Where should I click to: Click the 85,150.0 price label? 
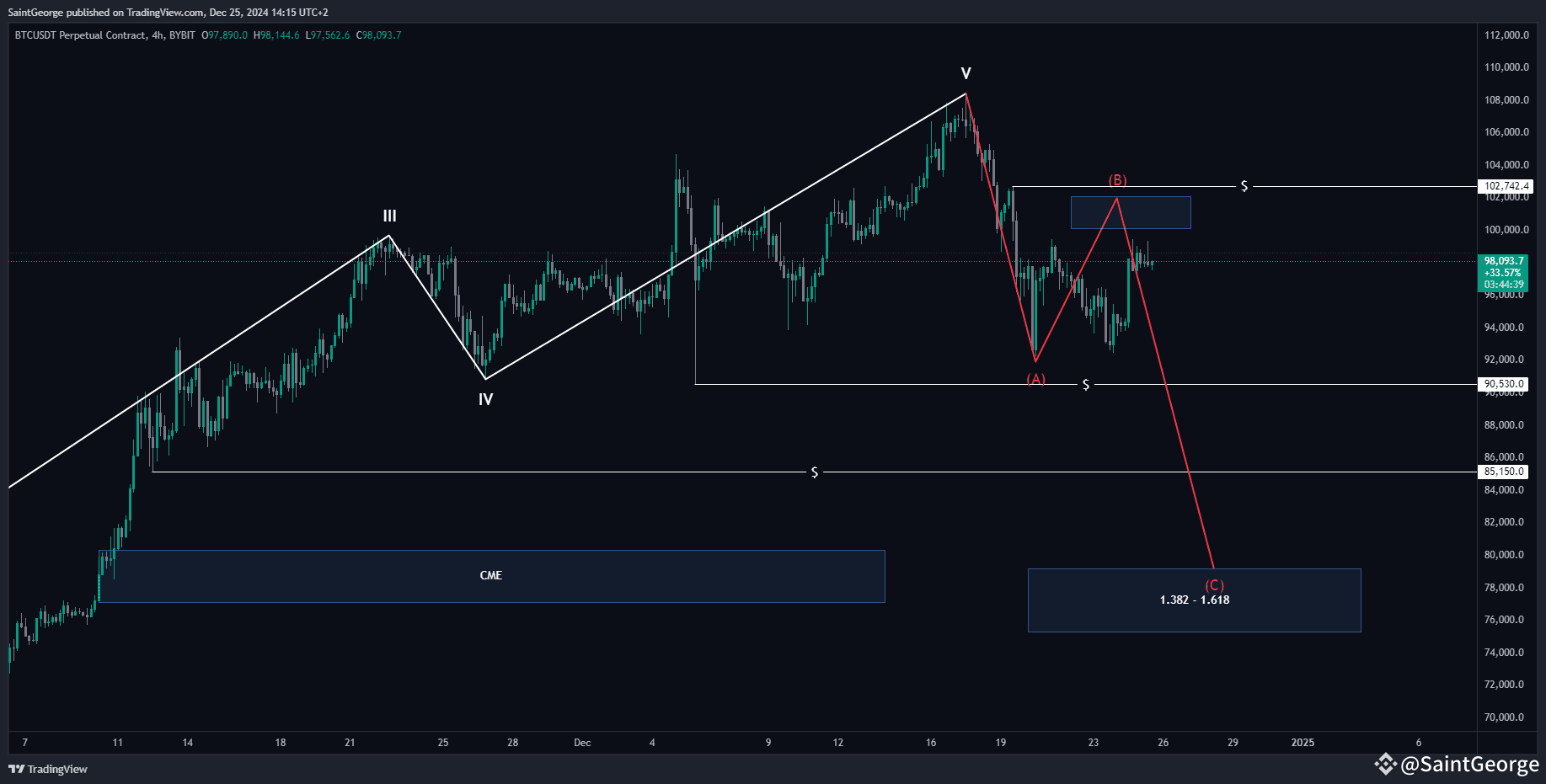pyautogui.click(x=1503, y=472)
